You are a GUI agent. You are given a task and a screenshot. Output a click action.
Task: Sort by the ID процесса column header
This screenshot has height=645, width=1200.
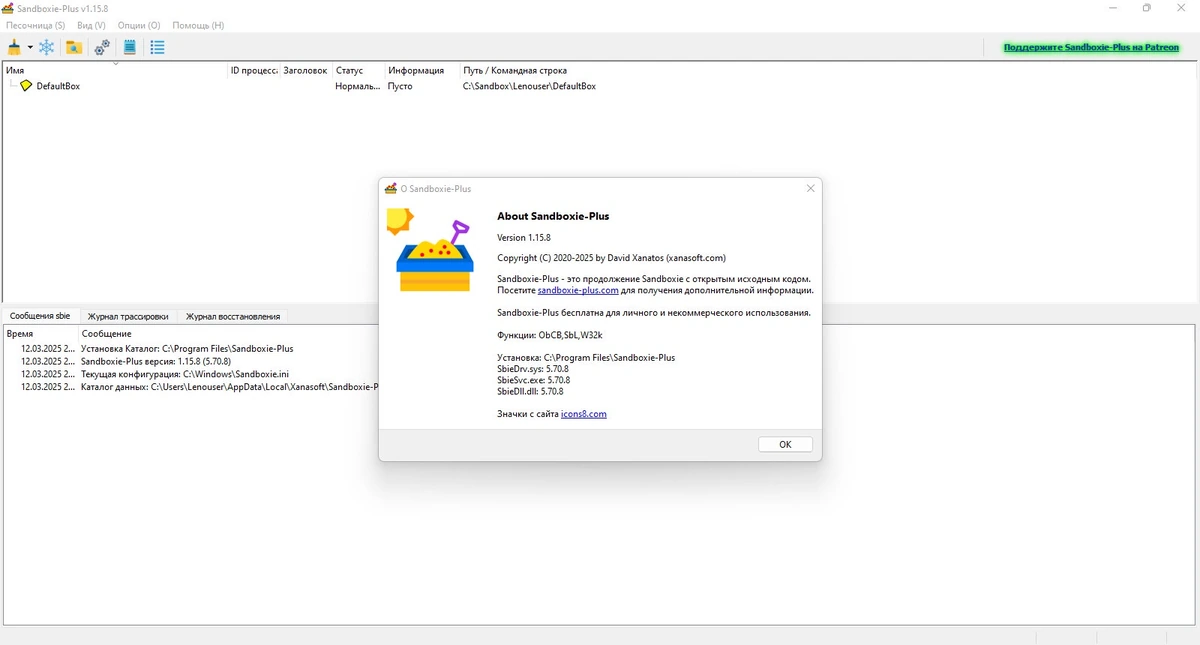[x=254, y=71]
